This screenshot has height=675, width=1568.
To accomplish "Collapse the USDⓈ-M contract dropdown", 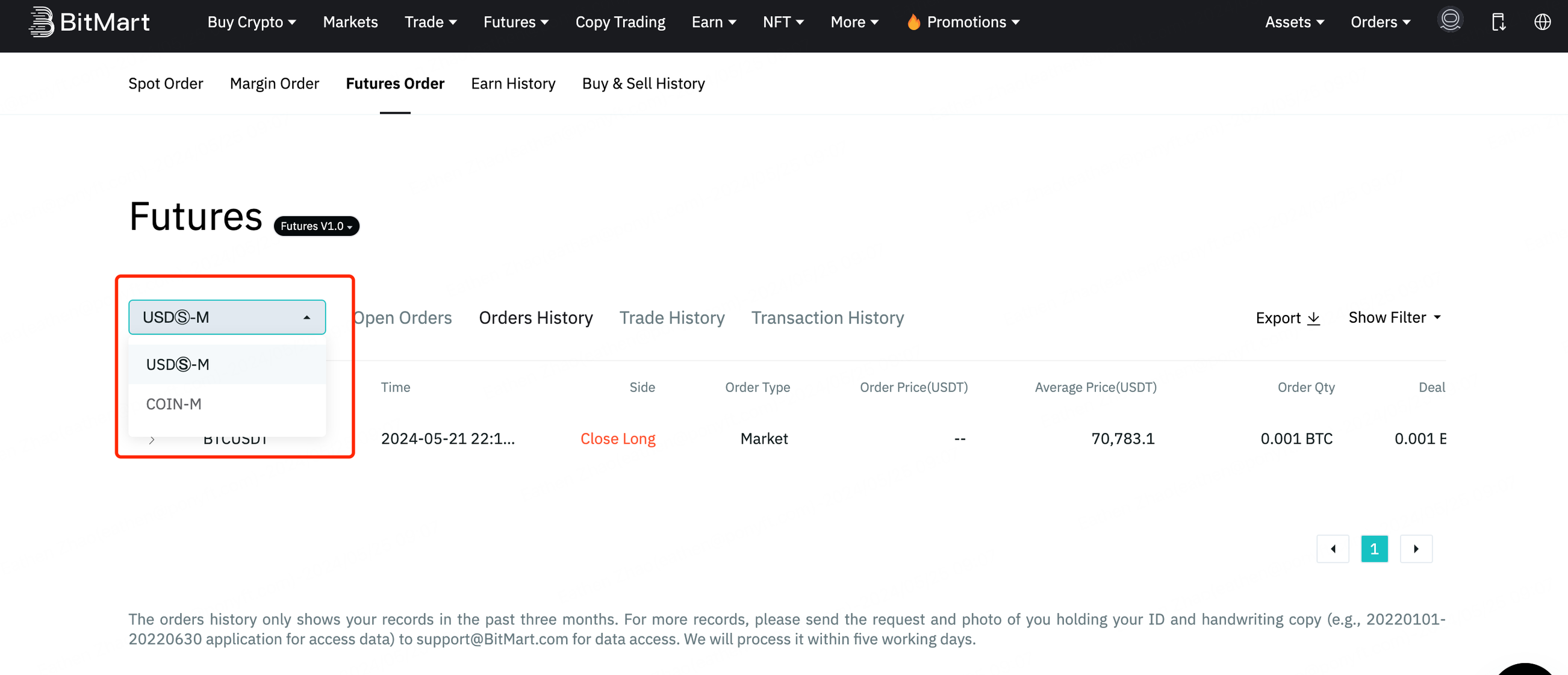I will 226,317.
